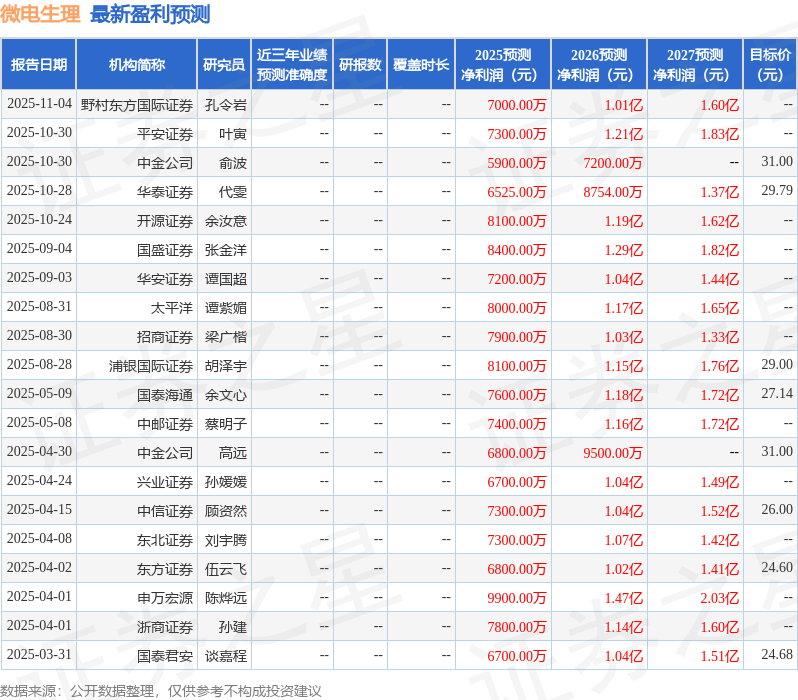Click researcher 谈嘉程
Screen dimensions: 798x700
(x=226, y=657)
